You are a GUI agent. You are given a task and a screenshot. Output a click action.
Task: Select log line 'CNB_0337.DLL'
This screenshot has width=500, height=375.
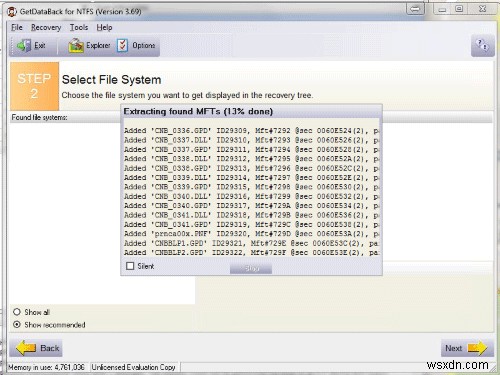(251, 140)
